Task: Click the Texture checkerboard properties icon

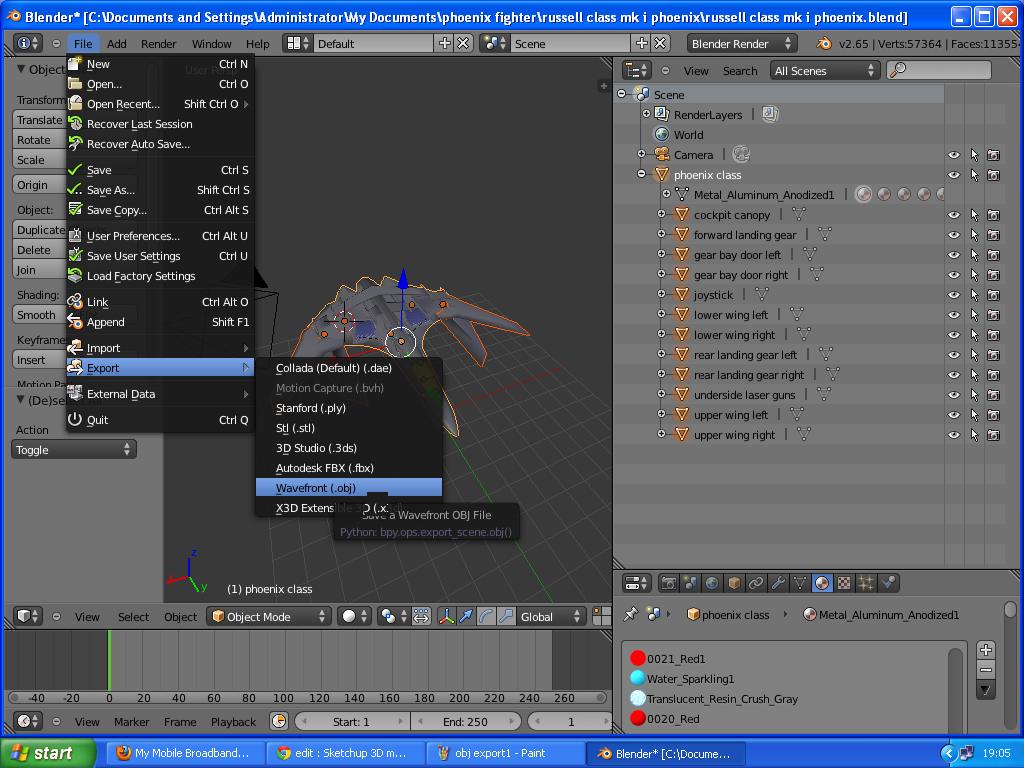Action: coord(844,583)
